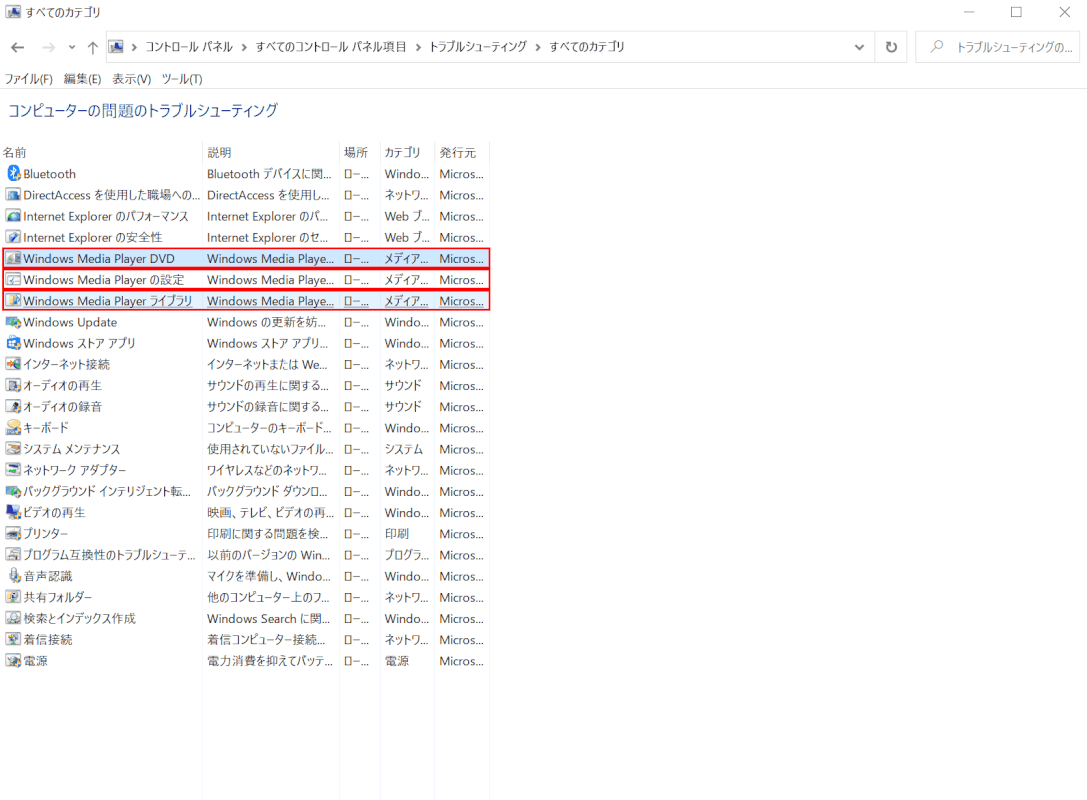
Task: Sort by the 場所 column header
Action: (360, 153)
